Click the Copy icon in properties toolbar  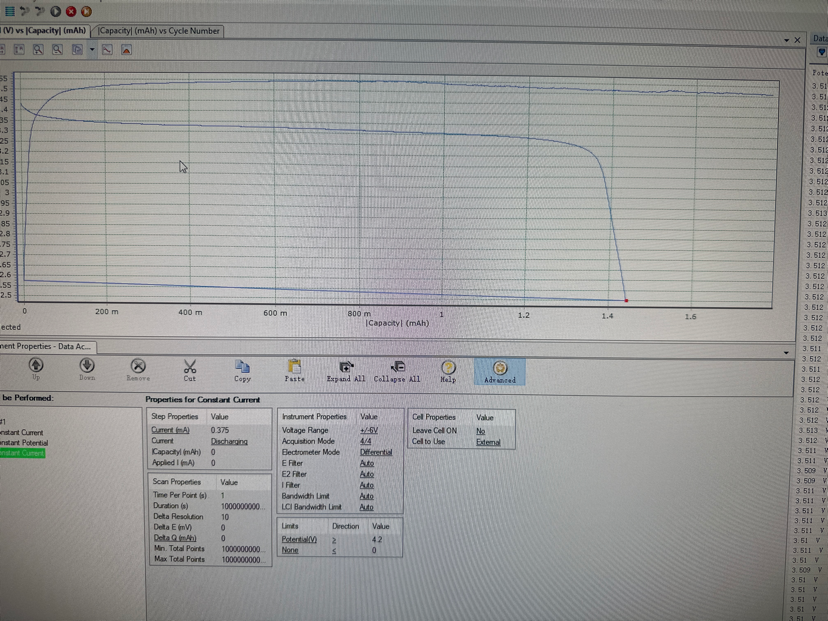(x=242, y=367)
